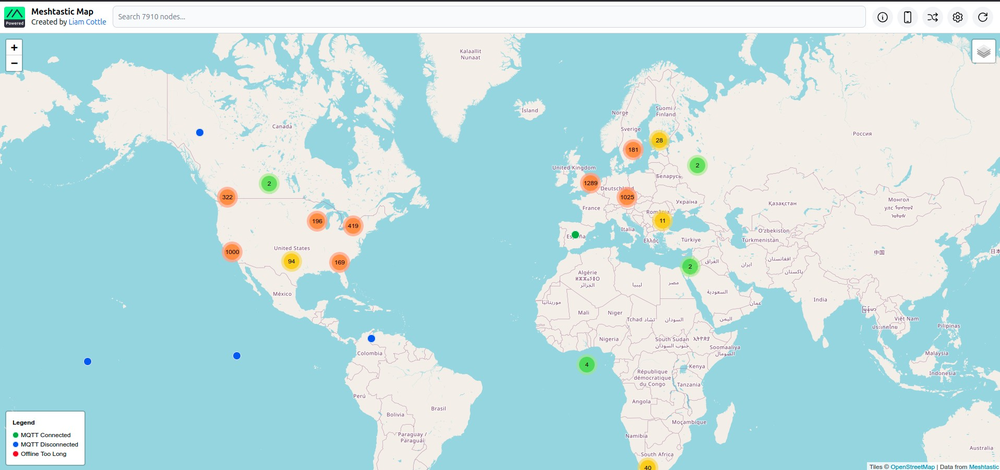Open the settings gear icon

coord(958,17)
